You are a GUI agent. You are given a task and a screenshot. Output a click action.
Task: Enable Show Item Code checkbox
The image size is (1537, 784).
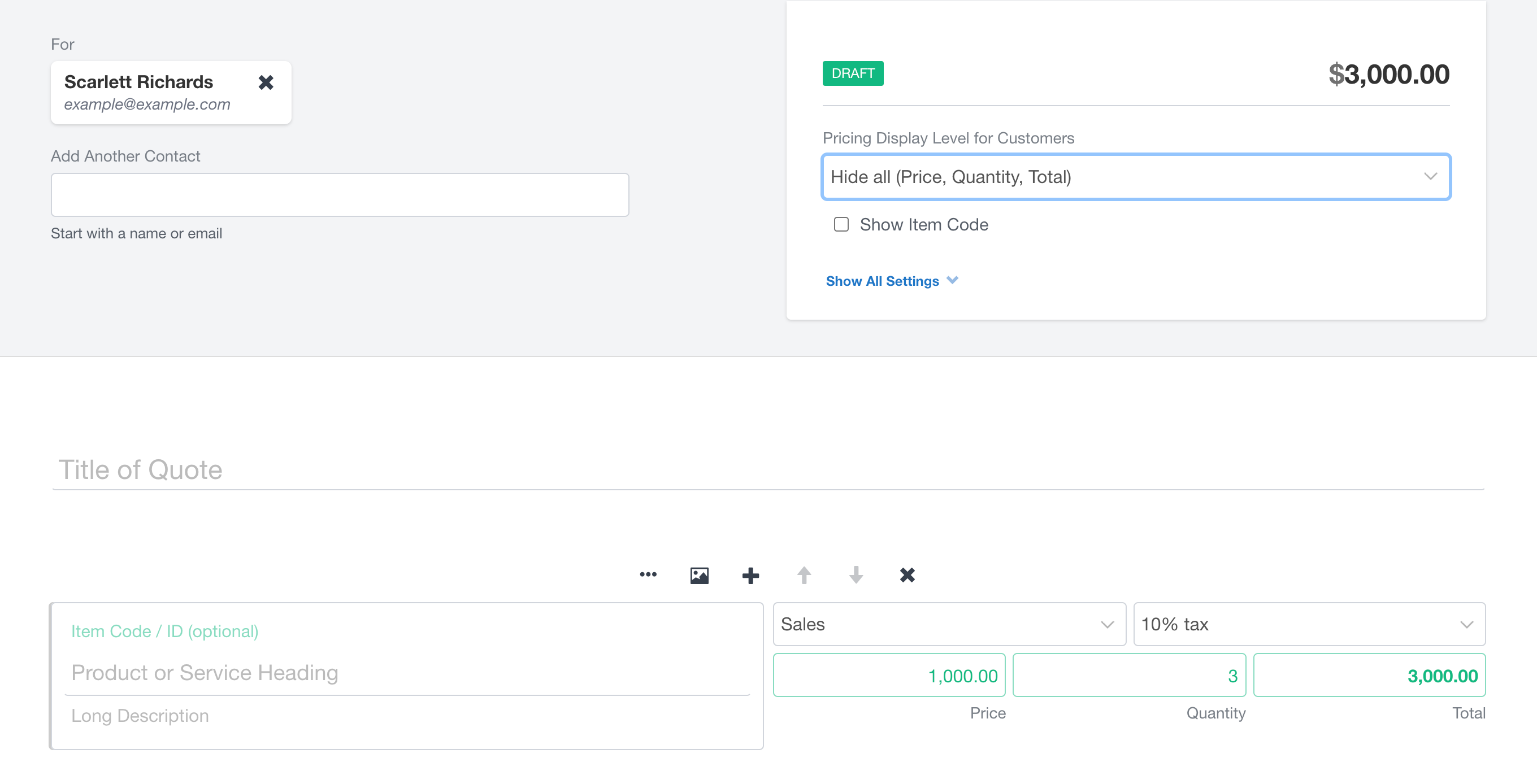[841, 224]
